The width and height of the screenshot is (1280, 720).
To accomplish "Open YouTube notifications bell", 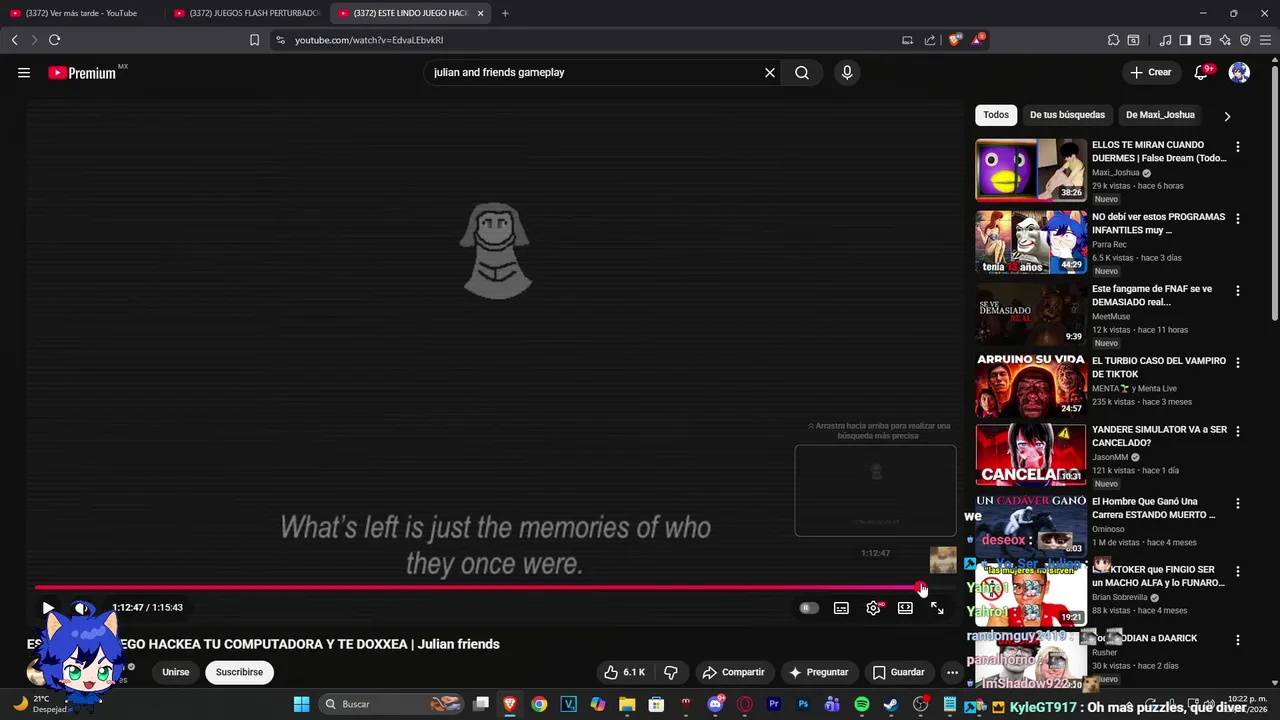I will point(1202,72).
